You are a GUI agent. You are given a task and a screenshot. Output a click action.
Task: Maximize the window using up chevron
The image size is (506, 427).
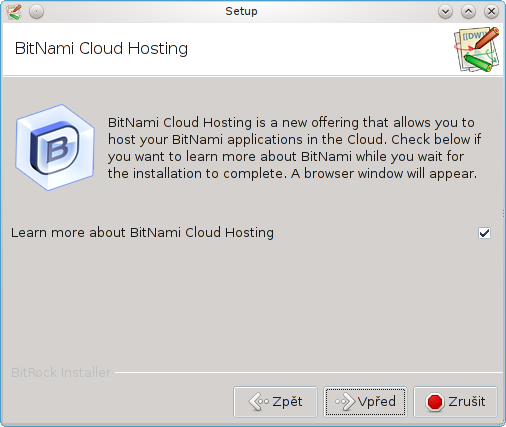(x=468, y=12)
